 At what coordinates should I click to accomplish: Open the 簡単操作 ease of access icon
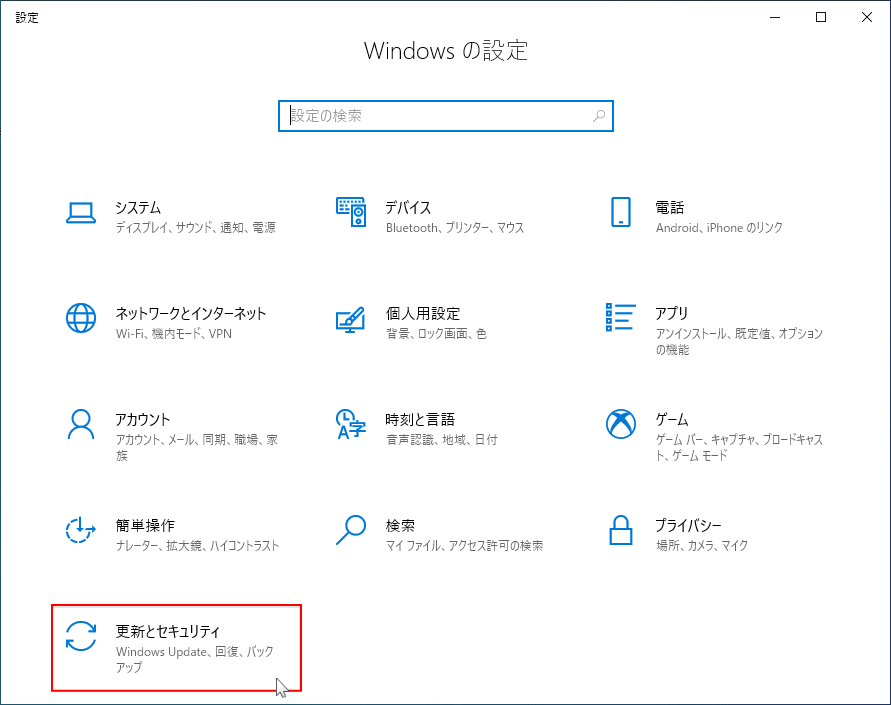80,529
